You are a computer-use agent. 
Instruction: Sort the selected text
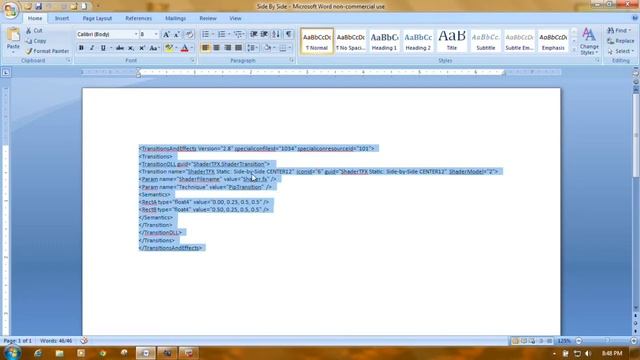pos(276,34)
